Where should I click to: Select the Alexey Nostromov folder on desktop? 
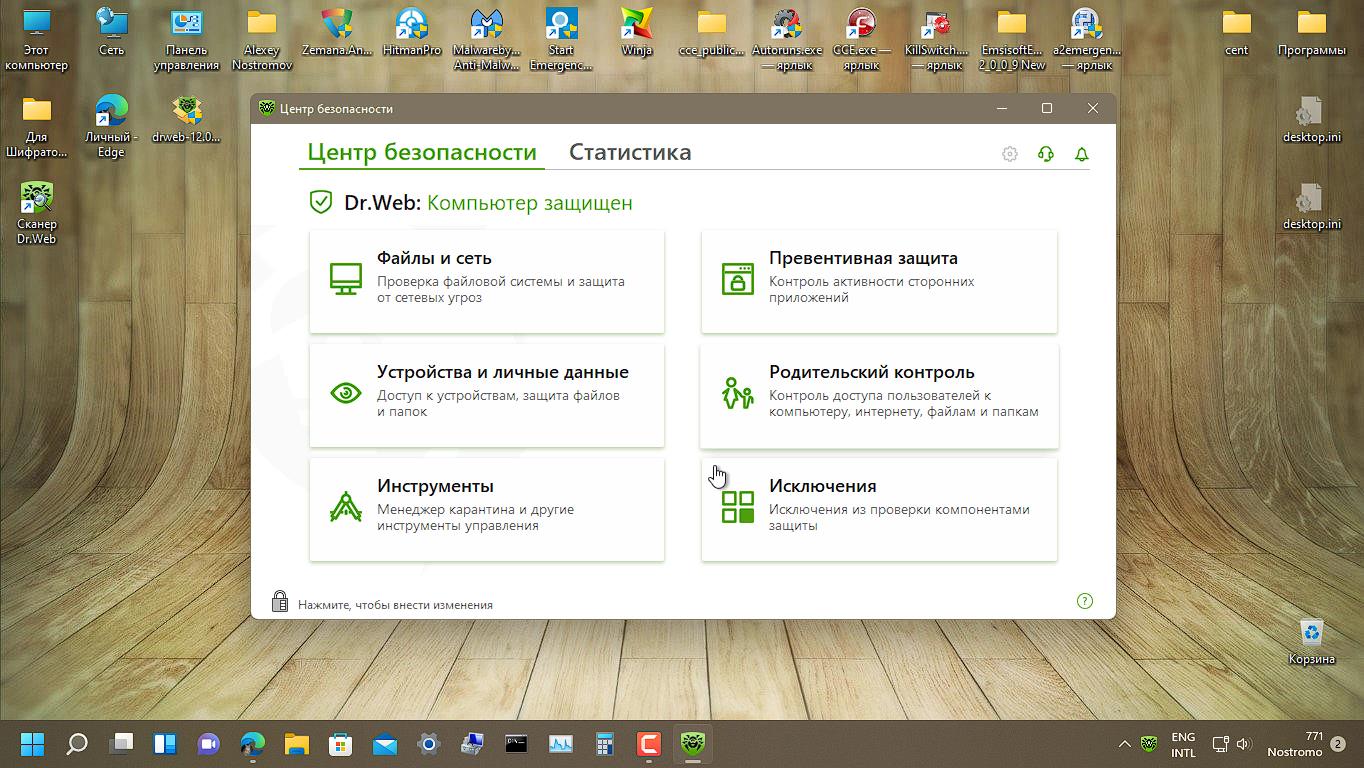[x=262, y=39]
